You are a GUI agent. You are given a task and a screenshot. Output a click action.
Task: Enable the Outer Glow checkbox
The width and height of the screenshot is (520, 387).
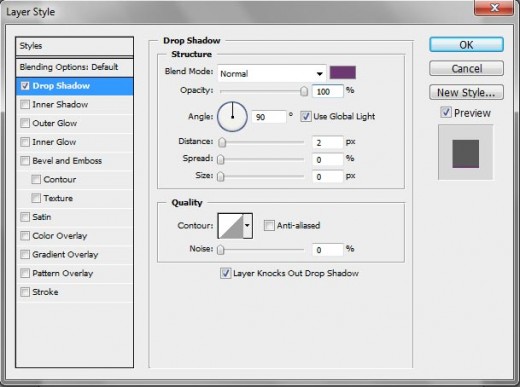pyautogui.click(x=25, y=123)
